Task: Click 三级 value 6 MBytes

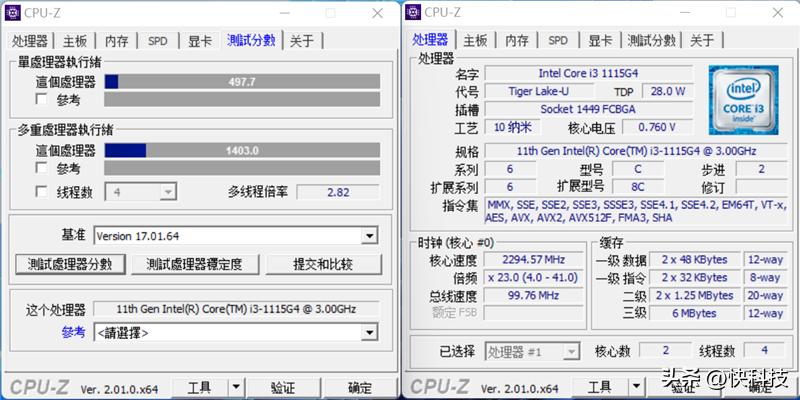Action: 694,313
